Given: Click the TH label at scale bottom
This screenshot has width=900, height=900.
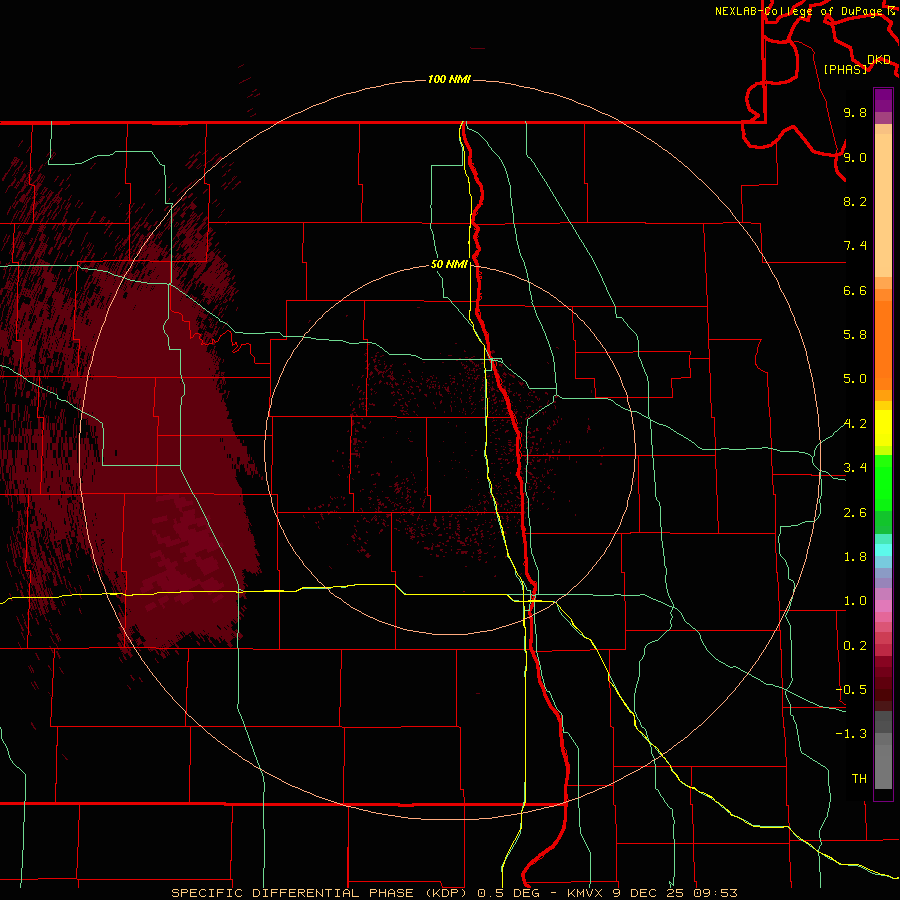Looking at the screenshot, I should [x=859, y=779].
